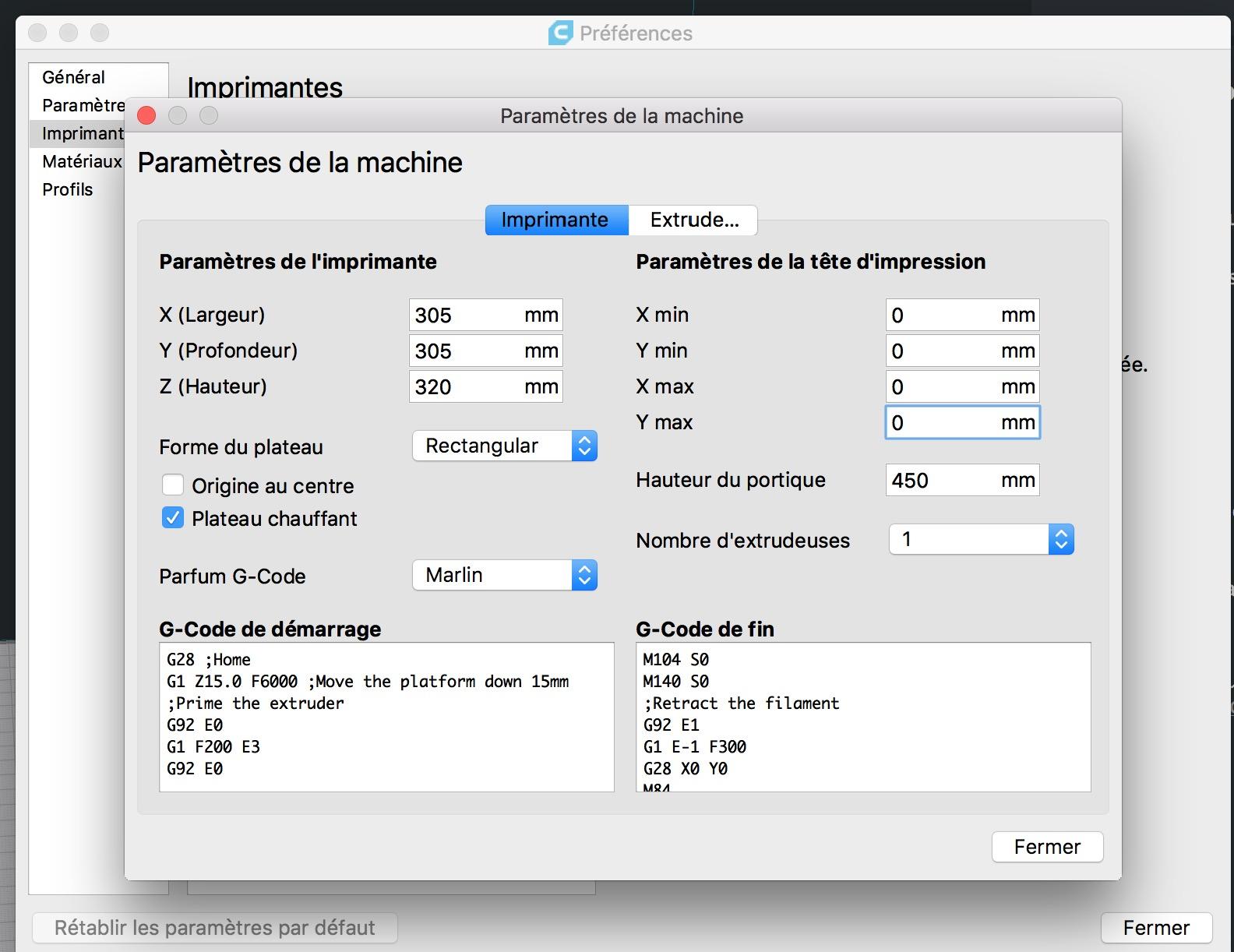This screenshot has width=1234, height=952.
Task: Select Profils in the preferences sidebar
Action: [68, 189]
